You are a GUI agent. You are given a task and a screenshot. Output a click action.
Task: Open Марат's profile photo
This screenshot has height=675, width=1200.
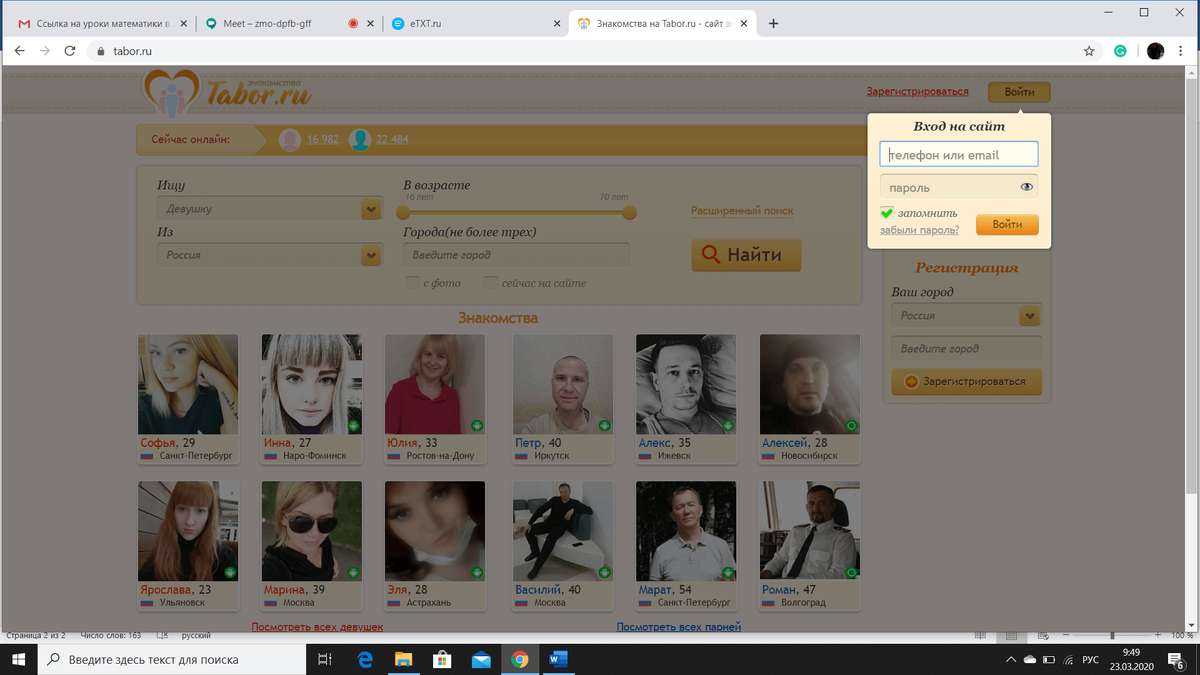[686, 531]
